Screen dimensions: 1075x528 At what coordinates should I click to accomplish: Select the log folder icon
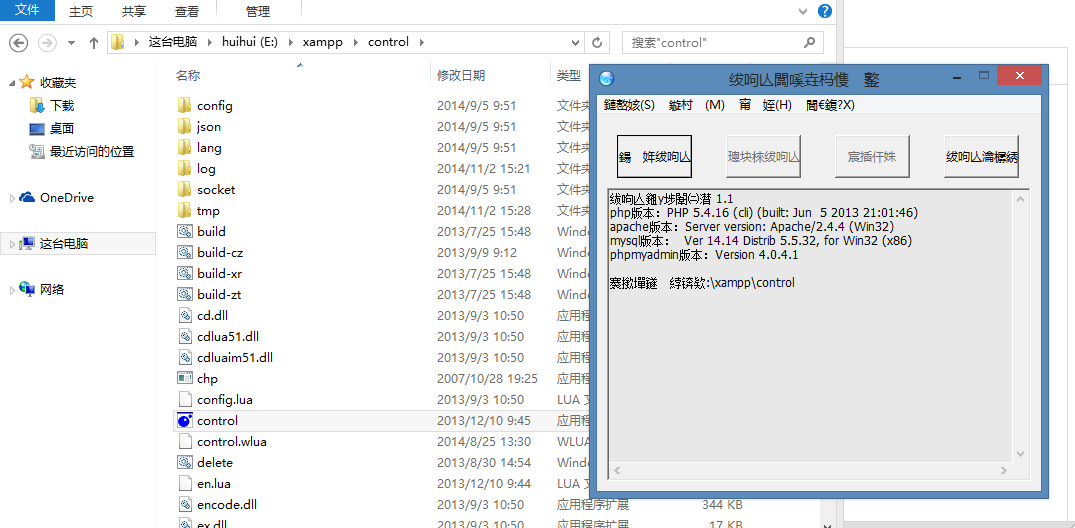(184, 169)
